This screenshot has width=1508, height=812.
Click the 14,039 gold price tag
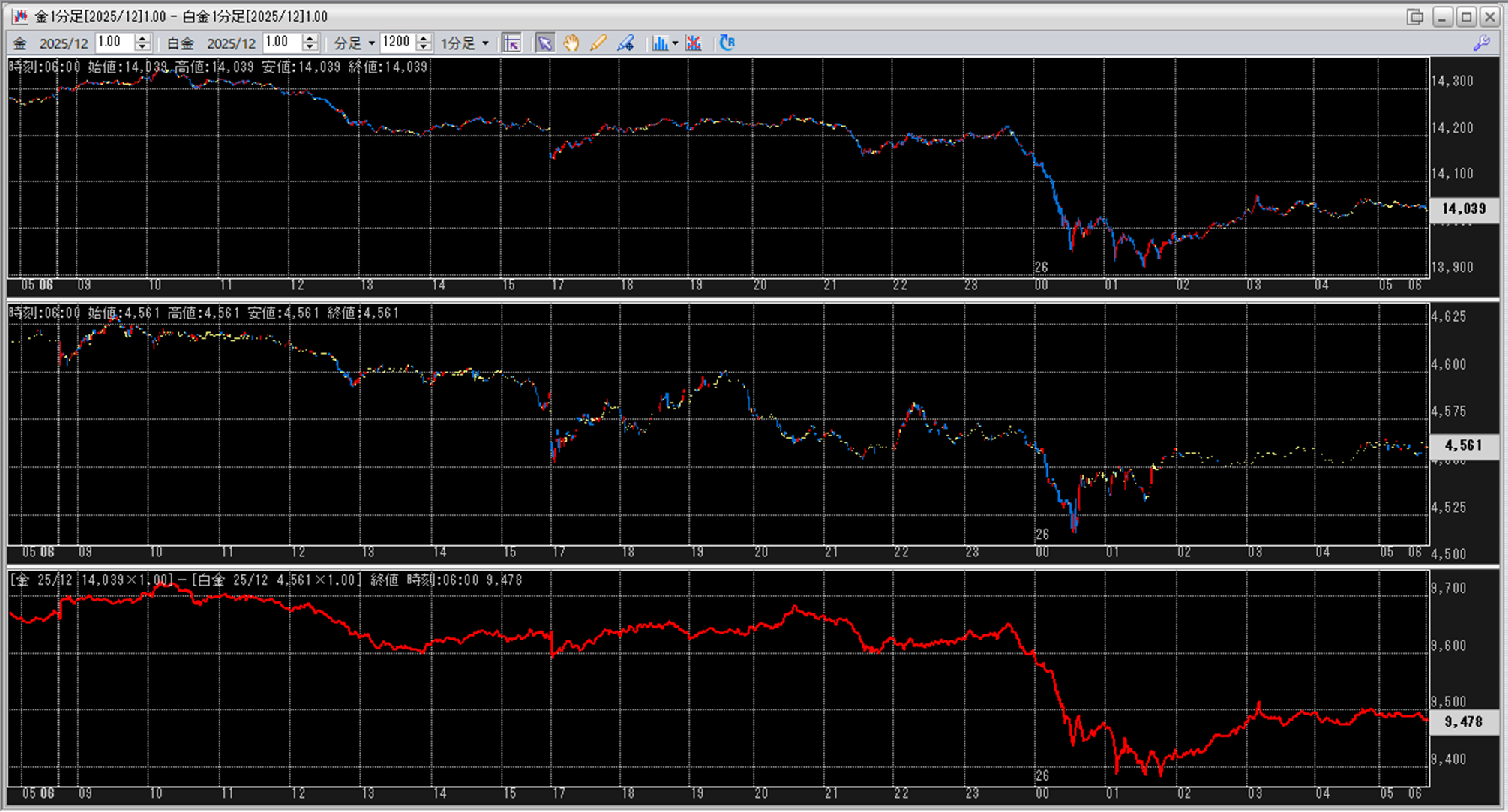1463,208
